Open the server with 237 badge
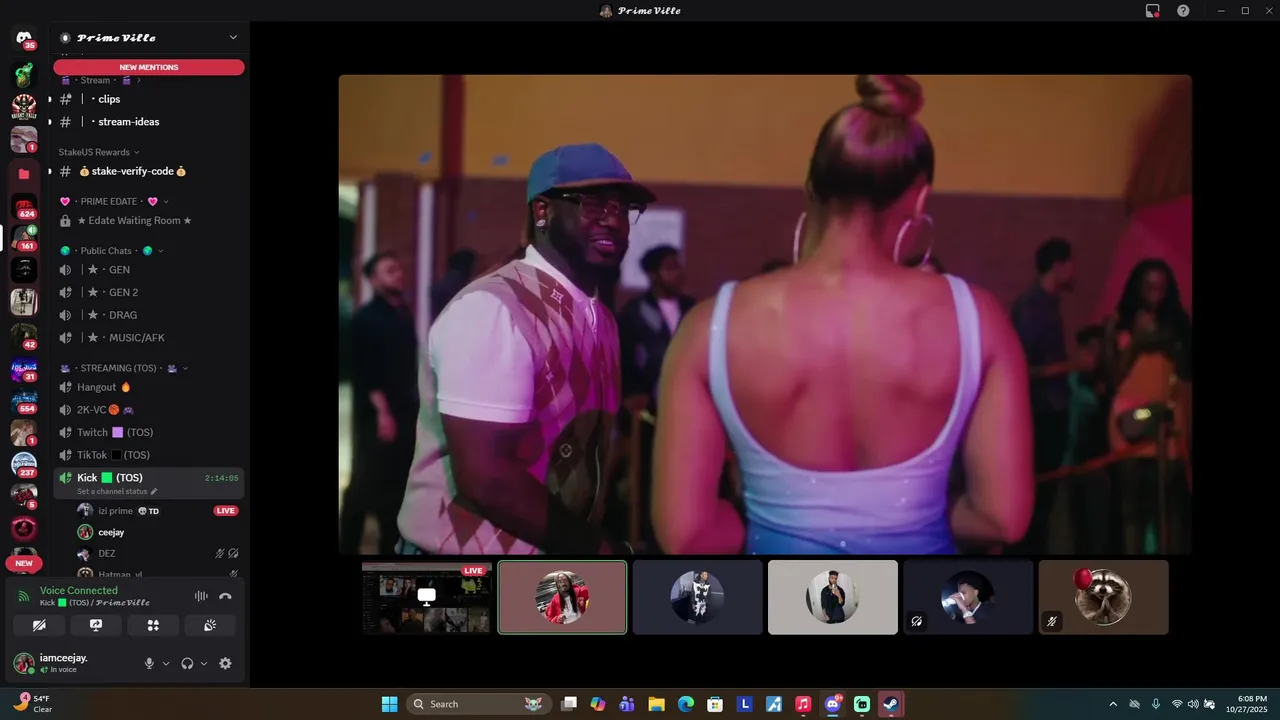This screenshot has width=1280, height=720. [24, 465]
